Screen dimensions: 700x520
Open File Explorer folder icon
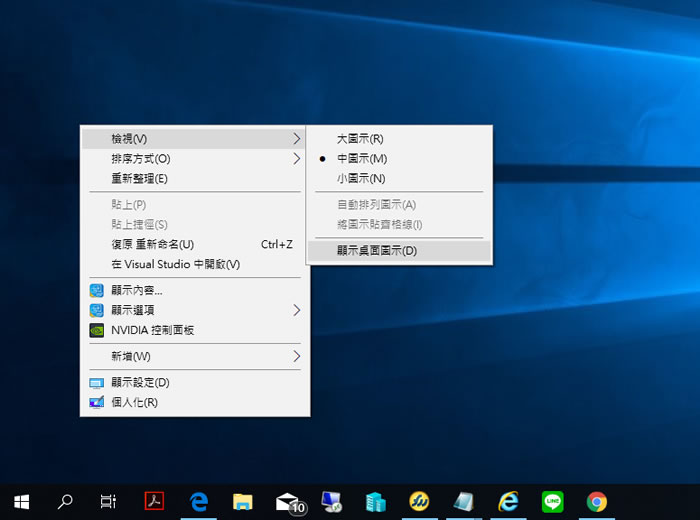[242, 502]
